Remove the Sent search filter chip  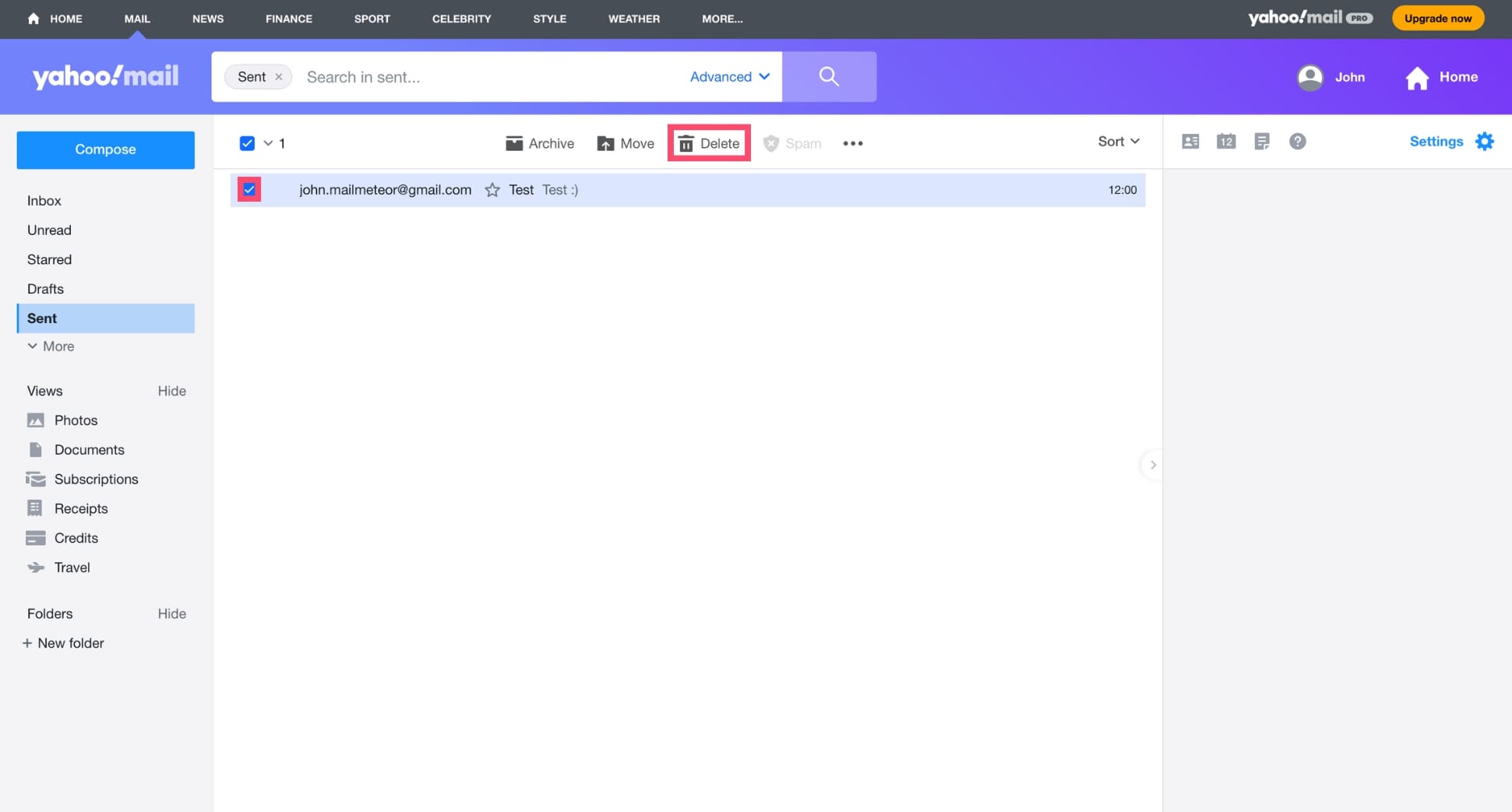coord(279,76)
